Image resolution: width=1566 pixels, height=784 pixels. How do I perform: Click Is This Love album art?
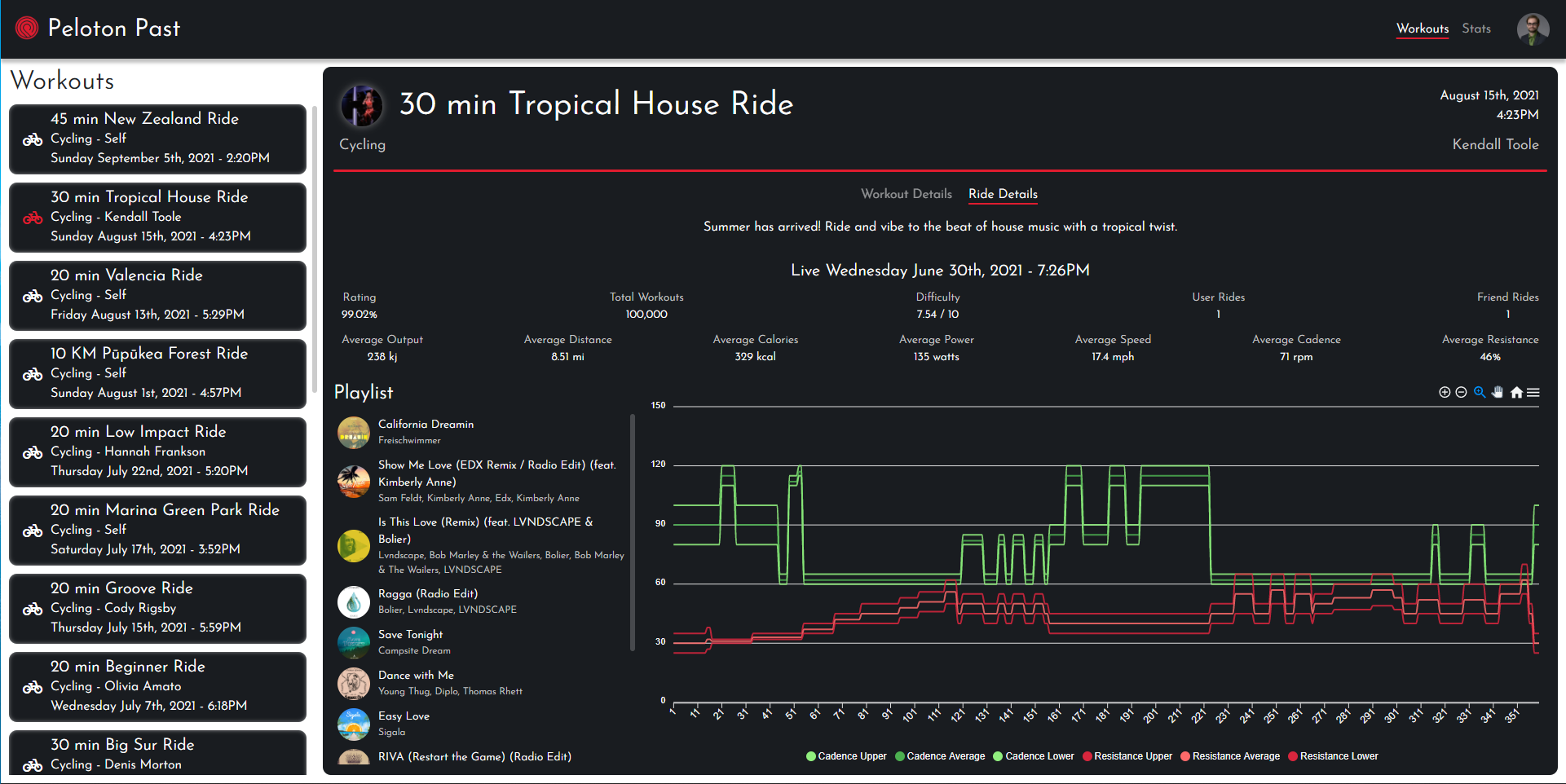pos(354,546)
